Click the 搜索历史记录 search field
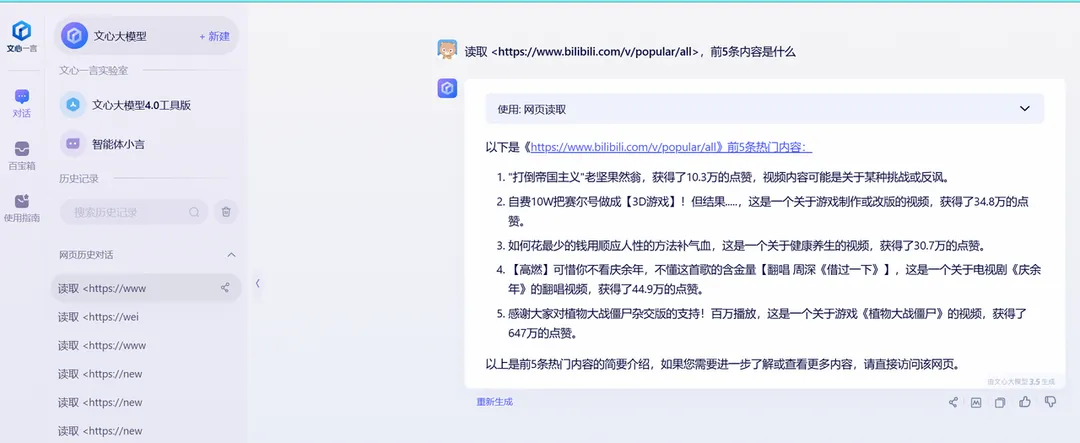 [125, 212]
